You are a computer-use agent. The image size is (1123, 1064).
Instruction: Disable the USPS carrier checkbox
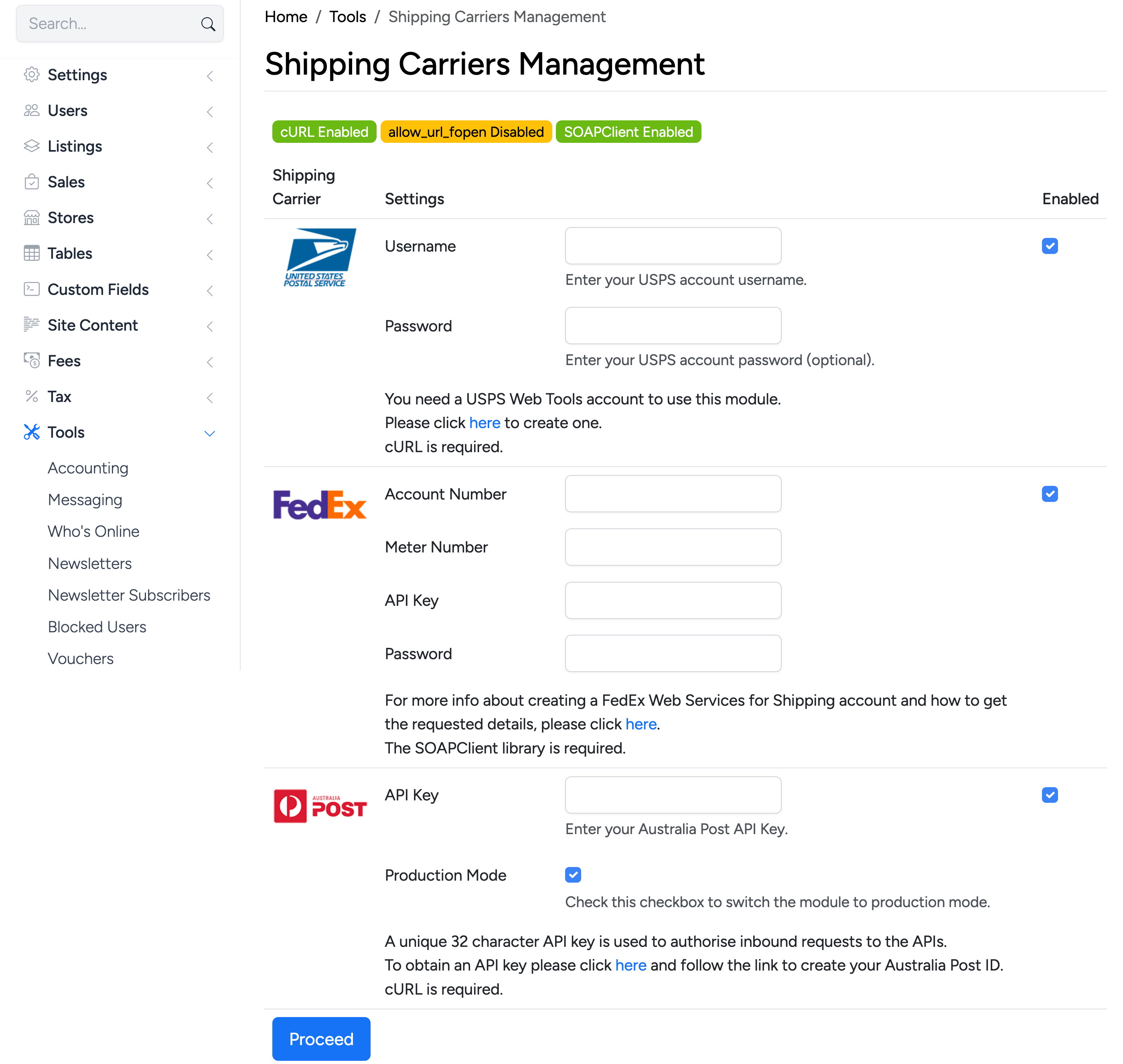point(1050,246)
